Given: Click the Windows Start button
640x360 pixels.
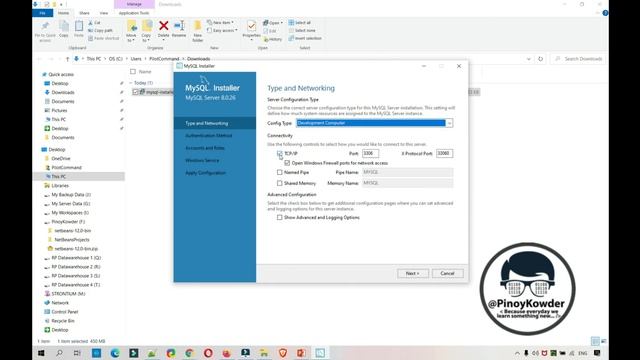Looking at the screenshot, I should [x=41, y=353].
